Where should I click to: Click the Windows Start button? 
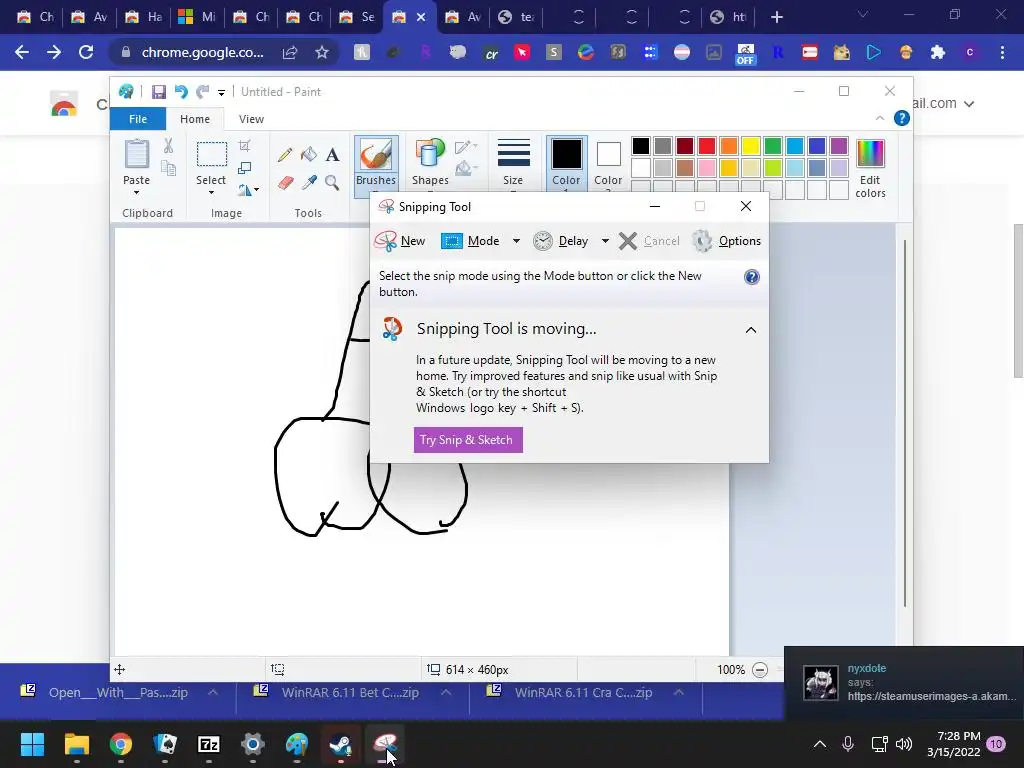pos(32,744)
